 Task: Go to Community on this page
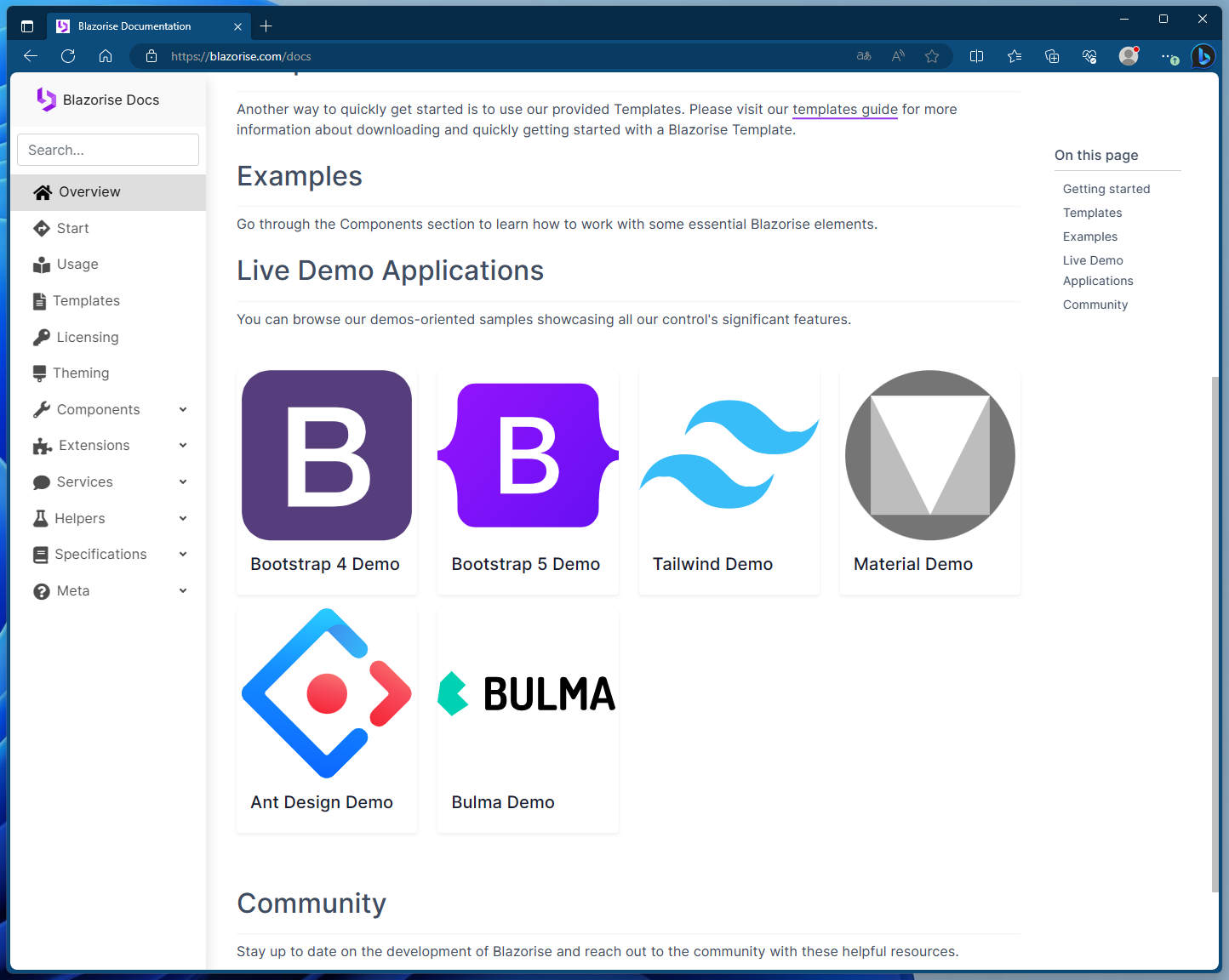[1095, 304]
